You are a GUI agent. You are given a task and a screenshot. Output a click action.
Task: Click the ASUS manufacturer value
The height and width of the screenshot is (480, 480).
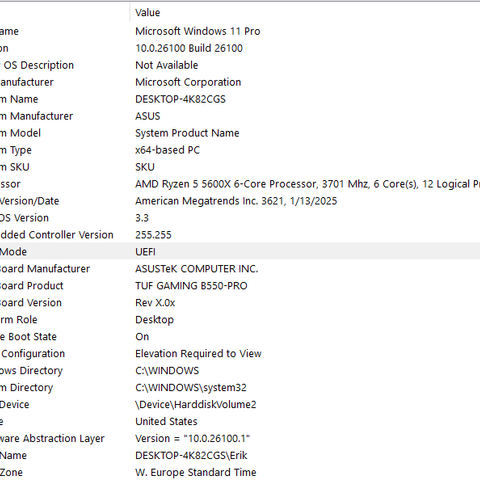tap(148, 116)
